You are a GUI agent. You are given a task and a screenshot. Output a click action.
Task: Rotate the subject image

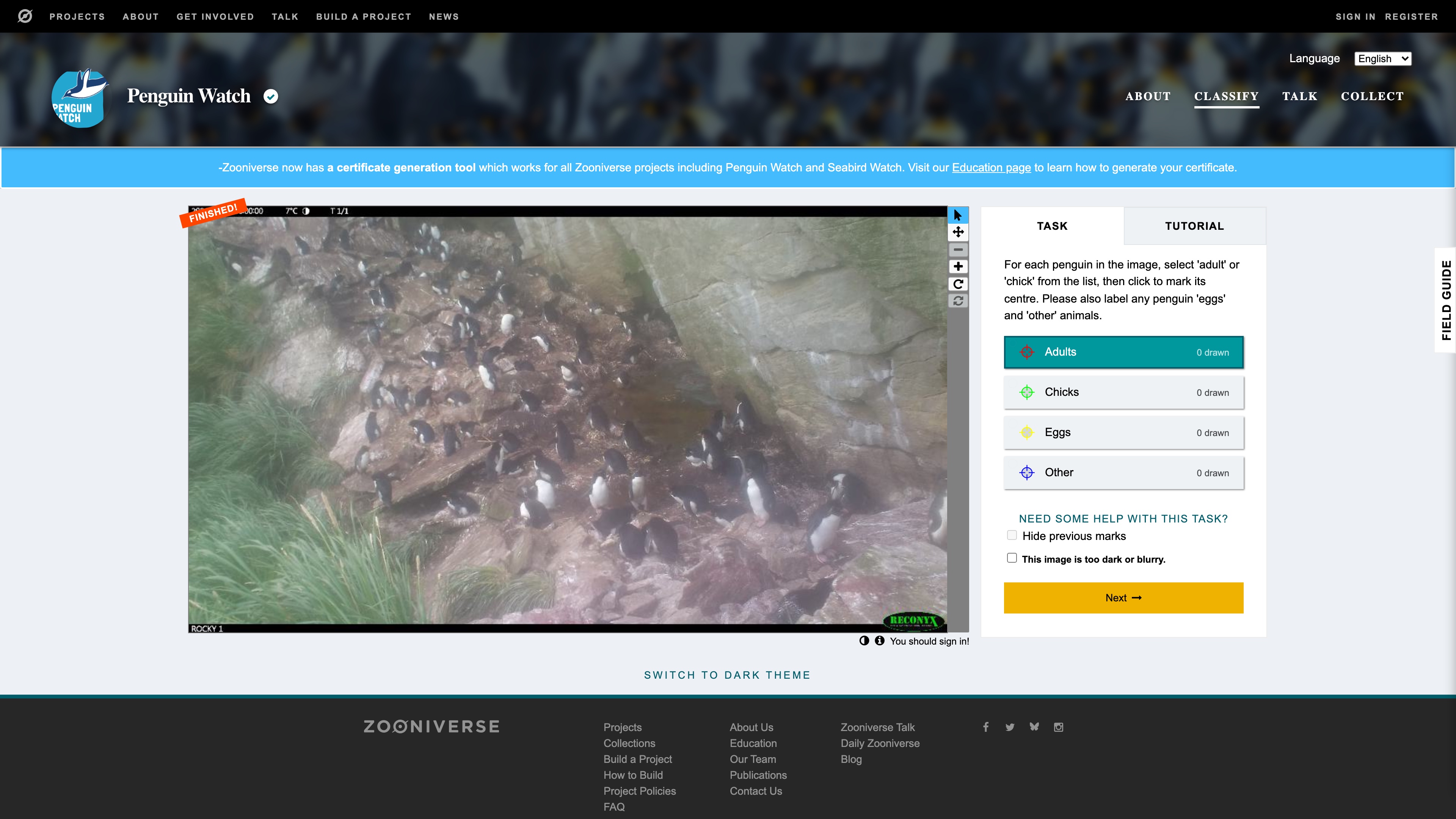tap(957, 284)
